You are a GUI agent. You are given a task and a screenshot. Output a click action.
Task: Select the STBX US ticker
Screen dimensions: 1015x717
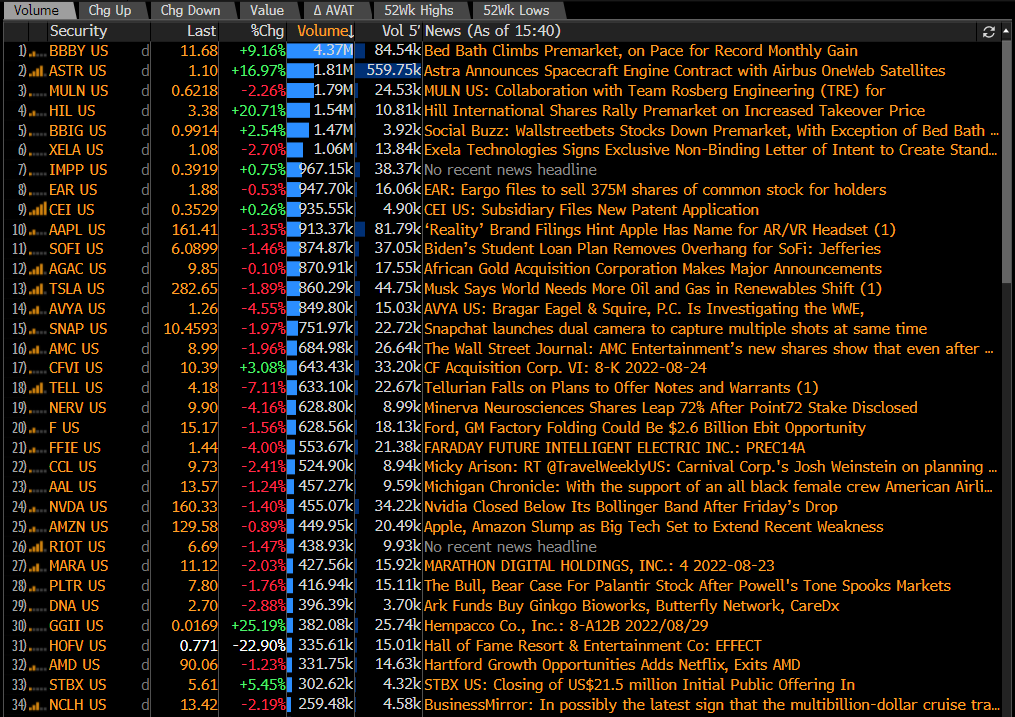tap(78, 685)
